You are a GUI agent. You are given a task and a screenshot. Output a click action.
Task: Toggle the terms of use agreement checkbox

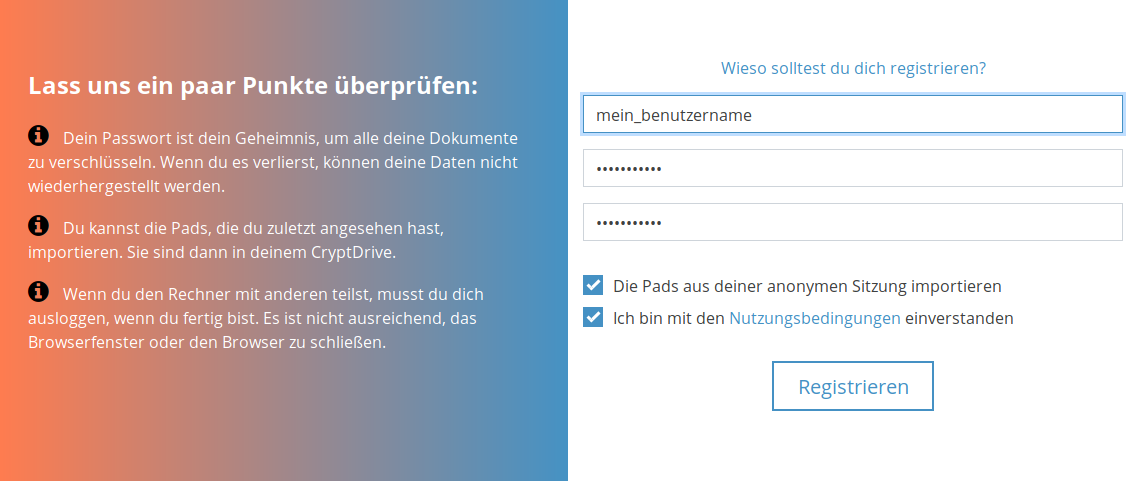coord(593,318)
